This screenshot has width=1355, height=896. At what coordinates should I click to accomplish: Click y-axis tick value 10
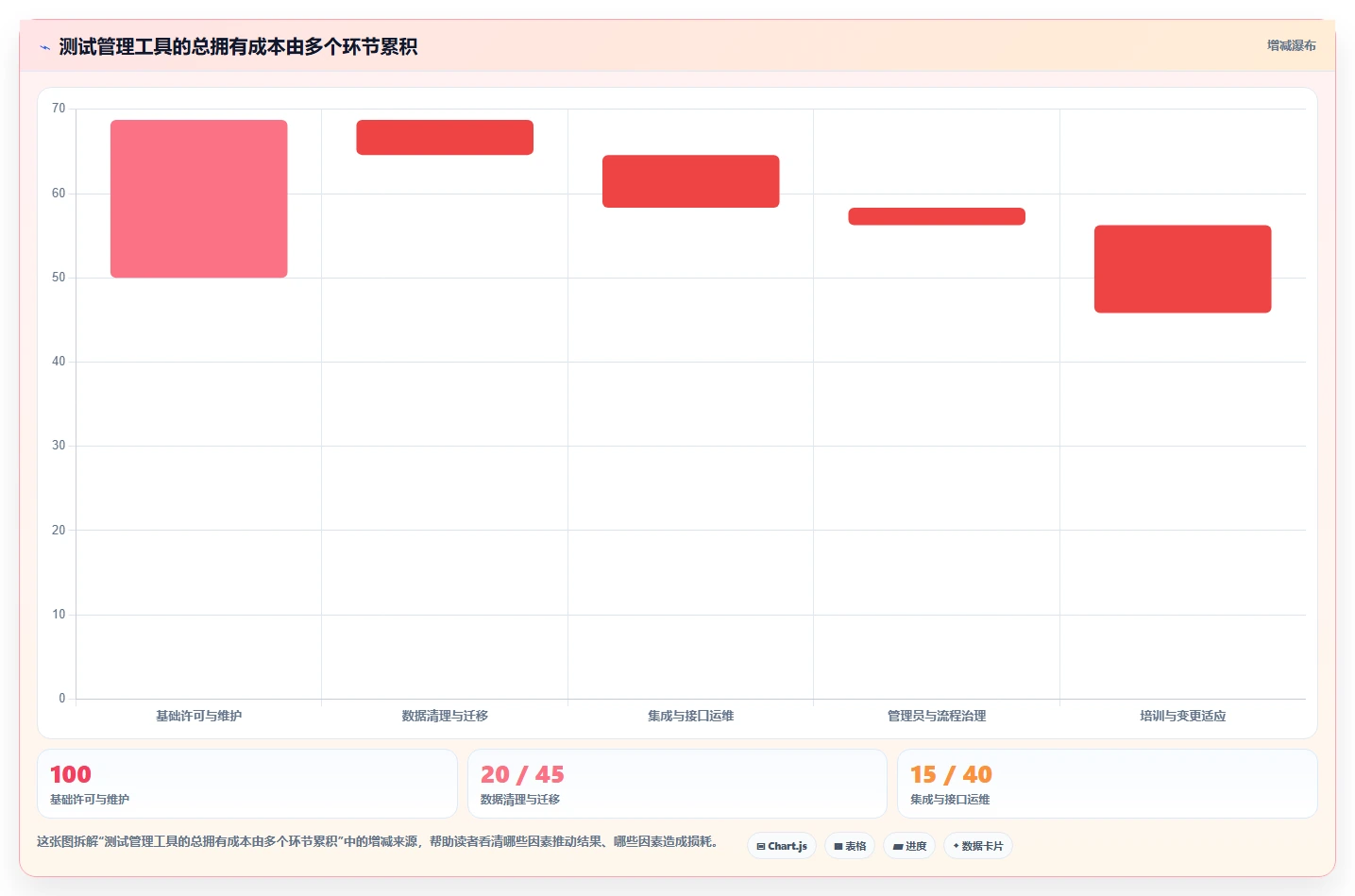coord(59,615)
